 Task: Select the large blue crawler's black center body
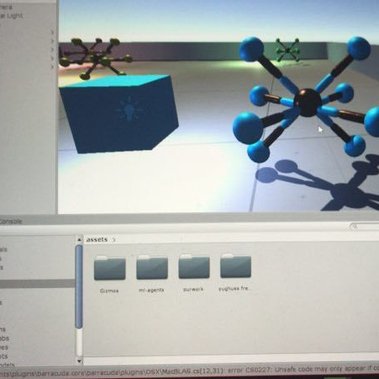[307, 102]
